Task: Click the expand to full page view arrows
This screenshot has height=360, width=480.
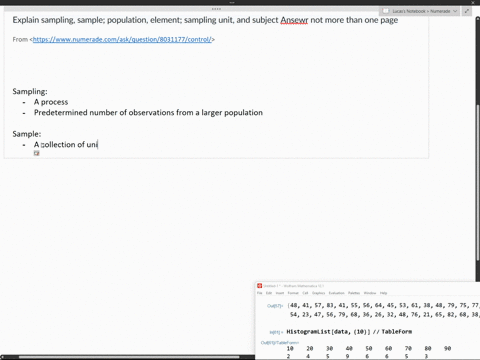Action: pyautogui.click(x=467, y=11)
